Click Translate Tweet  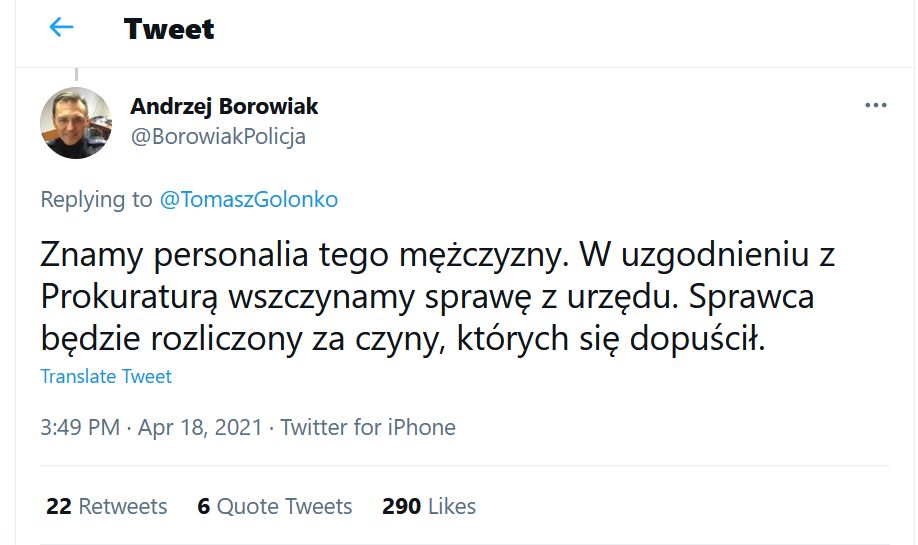pyautogui.click(x=106, y=376)
